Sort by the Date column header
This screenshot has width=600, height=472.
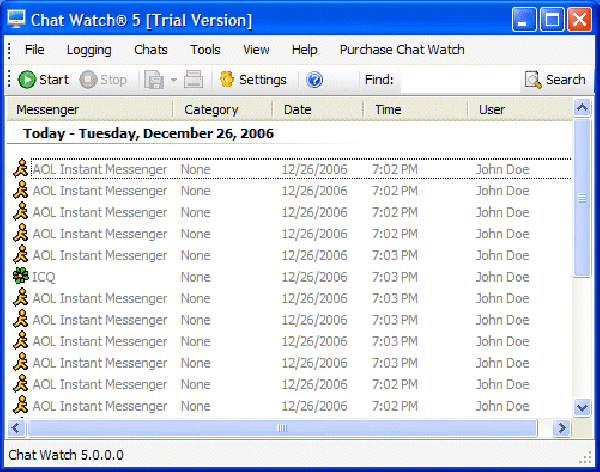pos(317,109)
